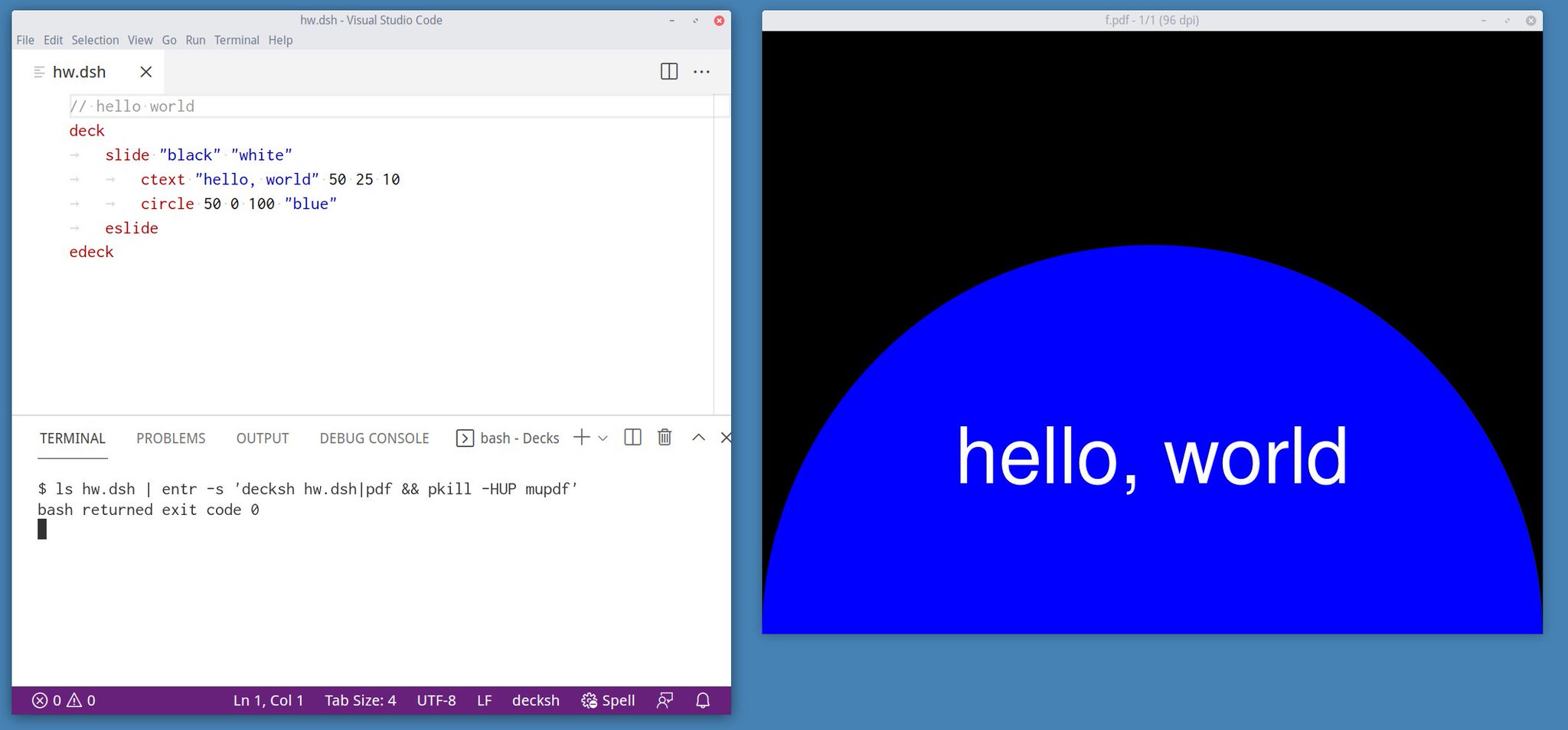Click the "edeck" keyword in editor
The image size is (1568, 730).
pos(91,252)
